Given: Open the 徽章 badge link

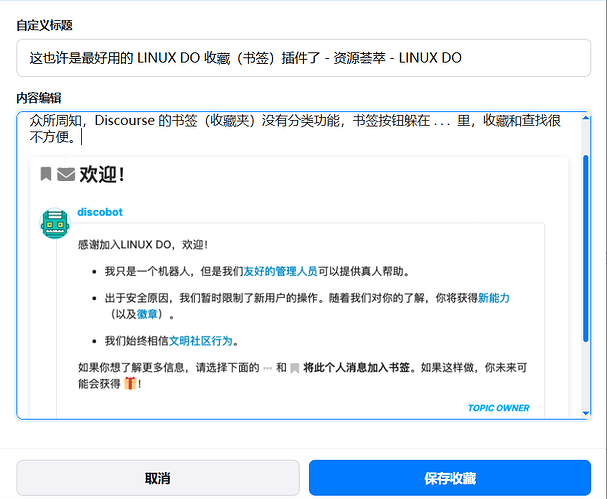Looking at the screenshot, I should point(147,314).
